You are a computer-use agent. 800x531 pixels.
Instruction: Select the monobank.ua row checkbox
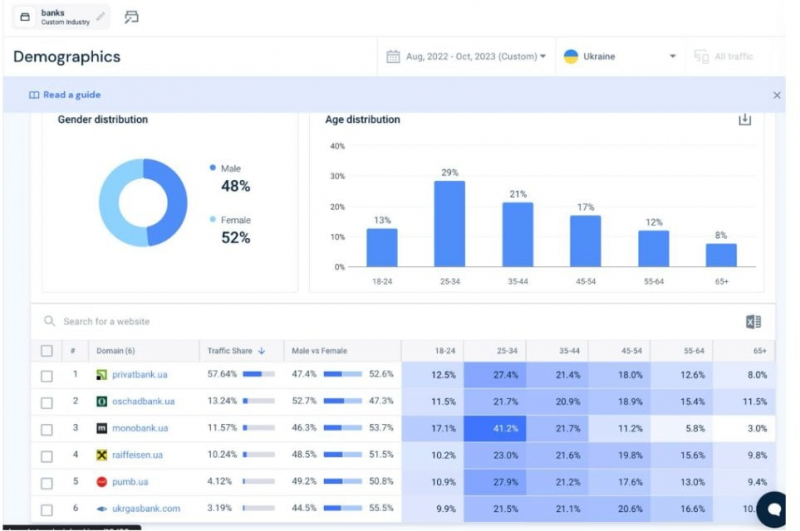point(46,429)
